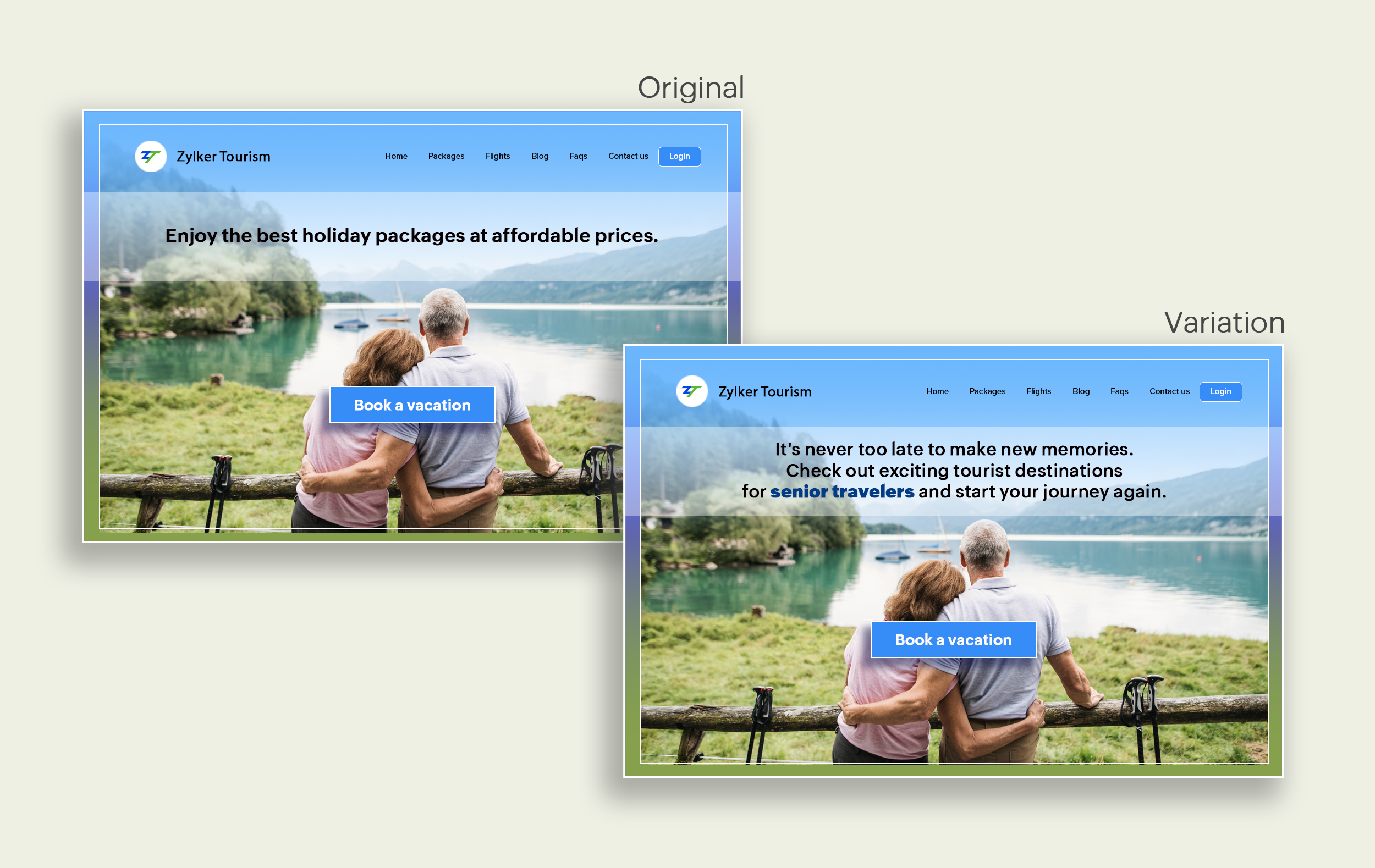Click Contact us in Variation page navigation

[x=1169, y=391]
